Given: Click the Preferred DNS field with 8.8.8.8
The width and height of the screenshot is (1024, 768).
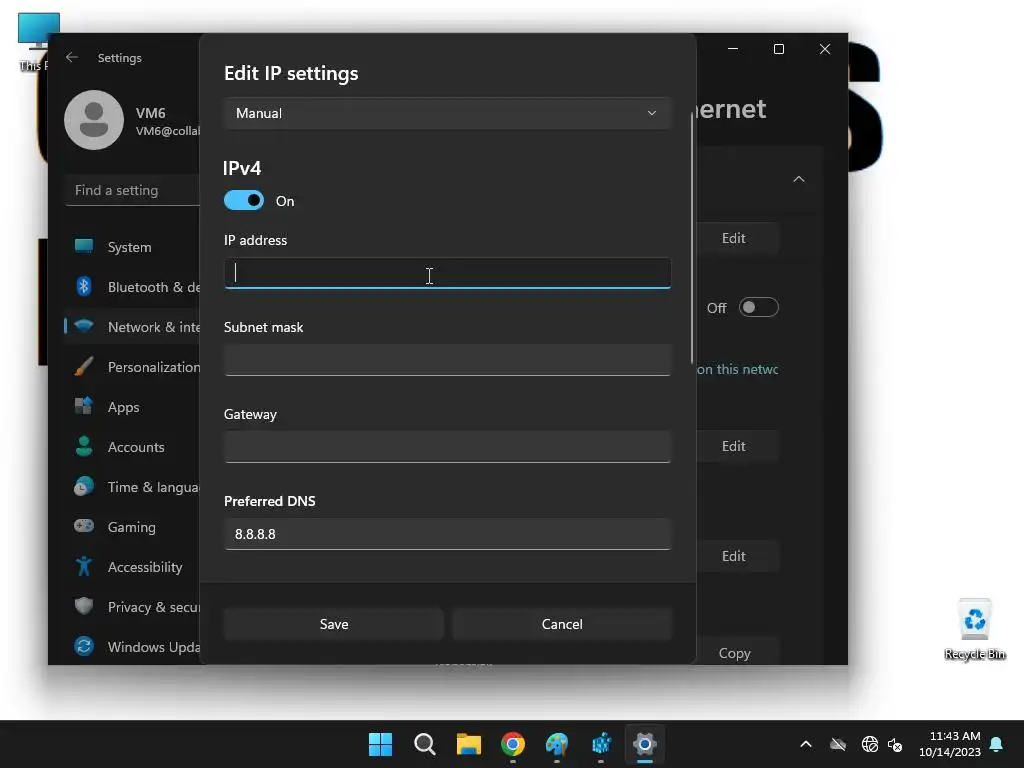Looking at the screenshot, I should click(x=447, y=534).
